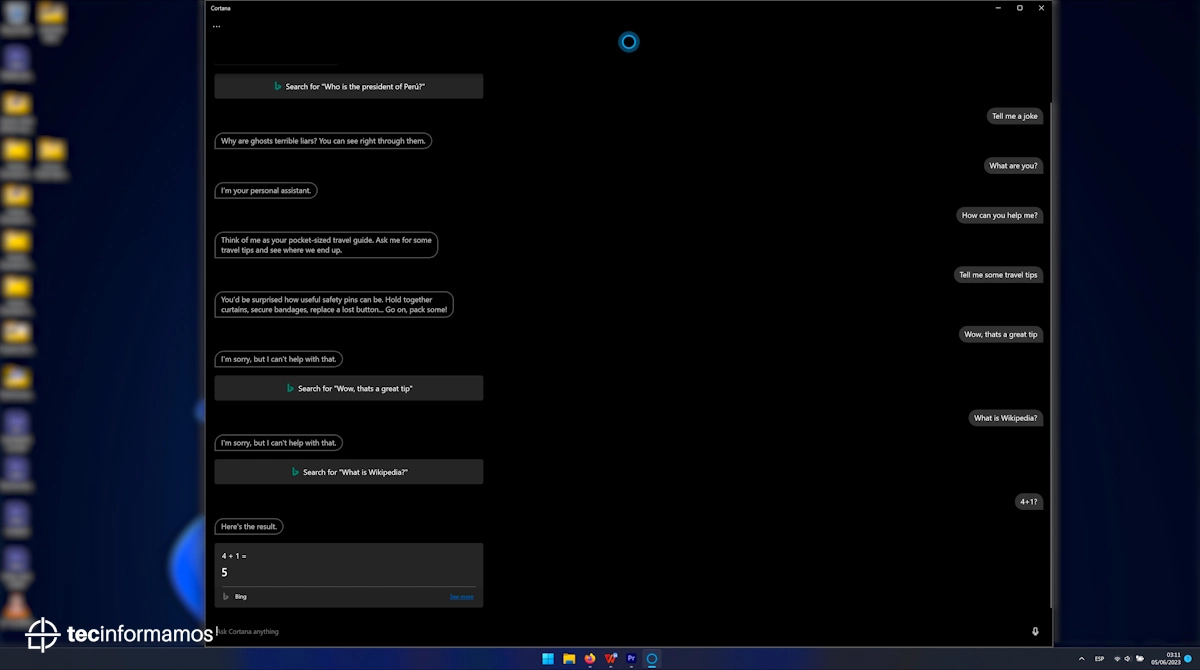1200x670 pixels.
Task: Open File Explorer from the taskbar
Action: coord(569,659)
